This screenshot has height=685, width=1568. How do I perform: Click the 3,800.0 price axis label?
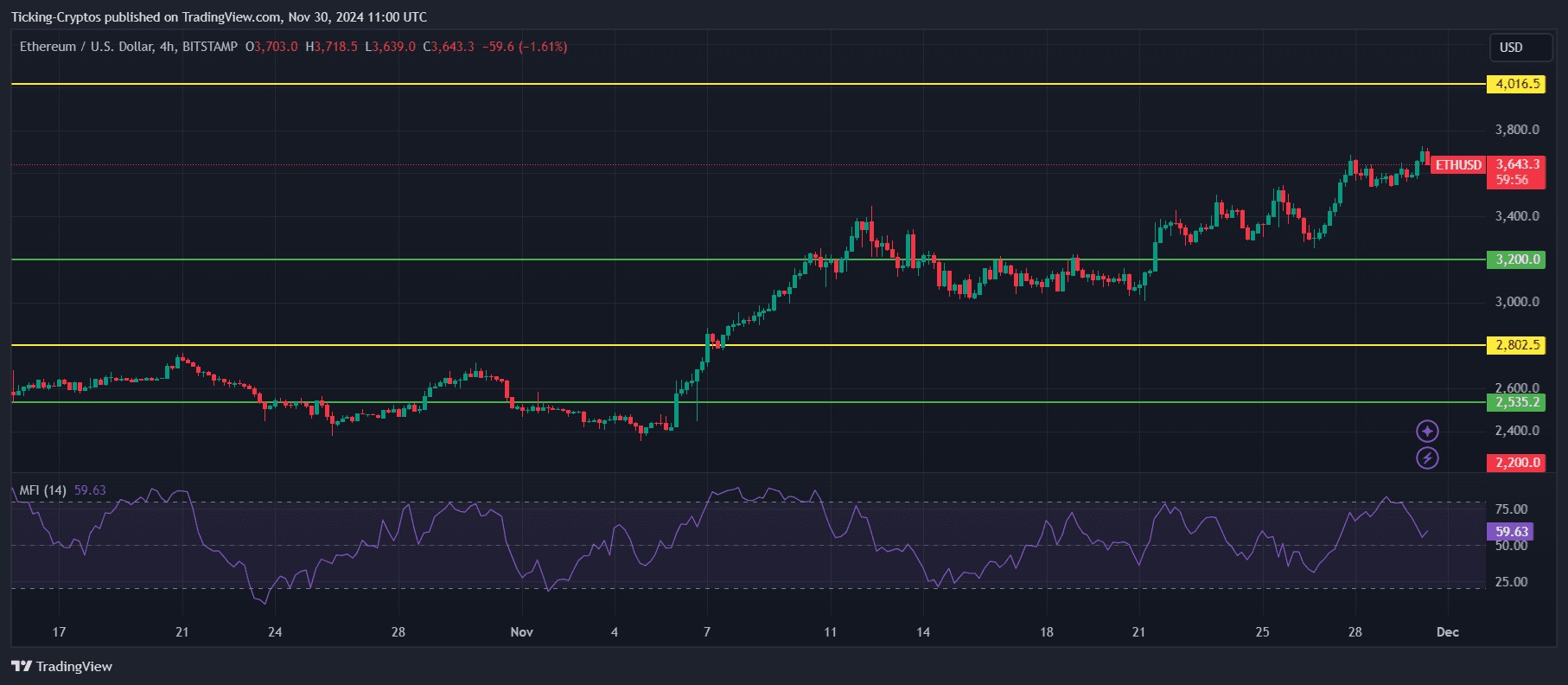point(1517,130)
